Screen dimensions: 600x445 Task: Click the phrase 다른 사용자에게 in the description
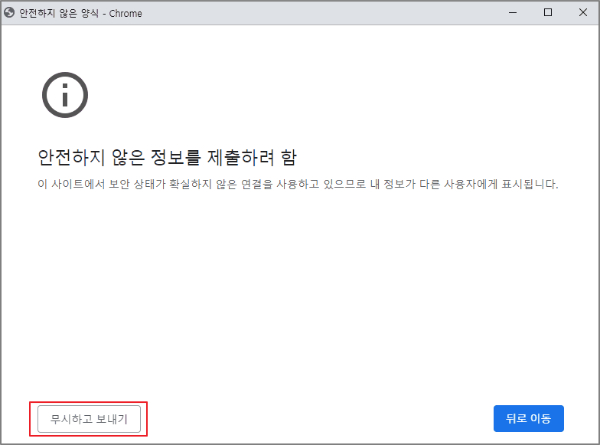click(462, 185)
